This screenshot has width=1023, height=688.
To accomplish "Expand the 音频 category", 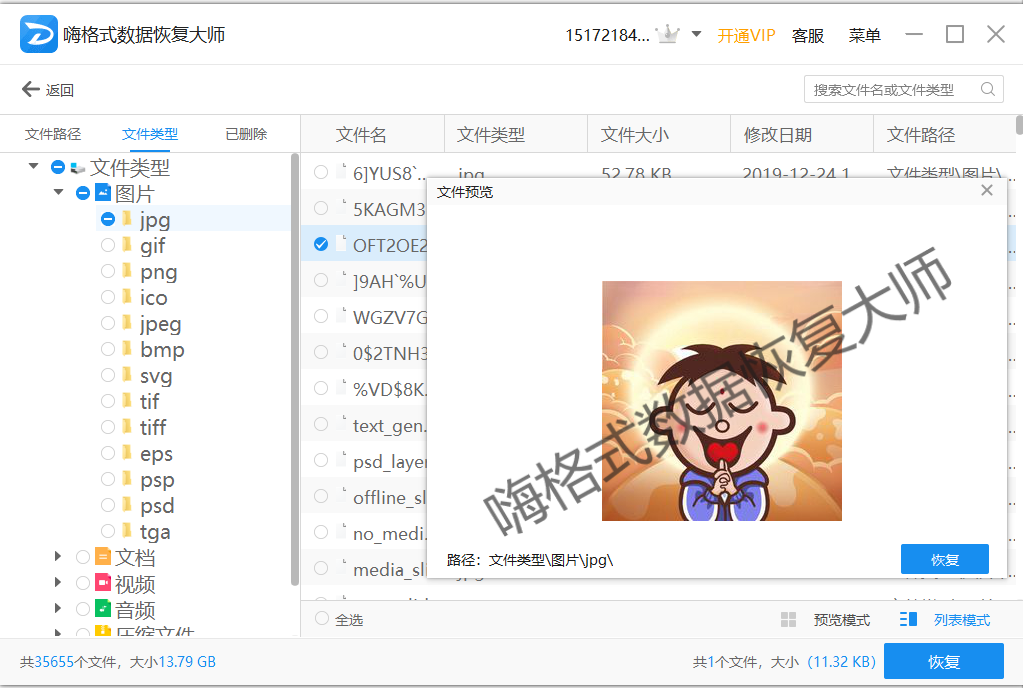I will 58,608.
